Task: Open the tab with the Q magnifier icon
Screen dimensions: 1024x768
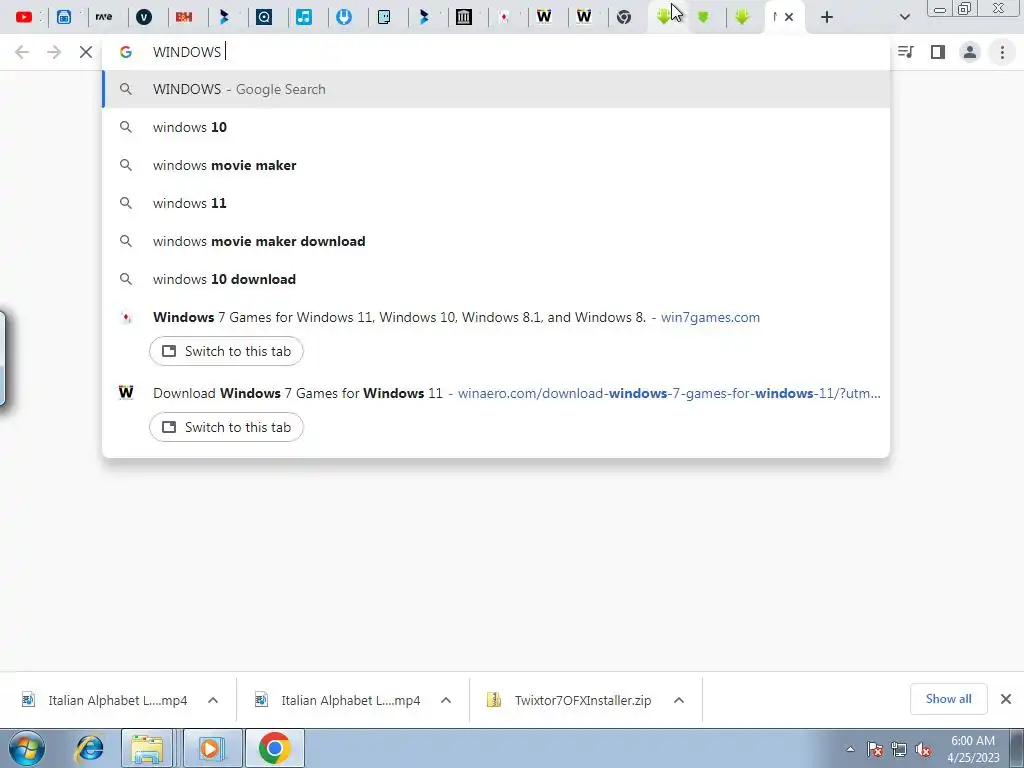Action: tap(264, 17)
